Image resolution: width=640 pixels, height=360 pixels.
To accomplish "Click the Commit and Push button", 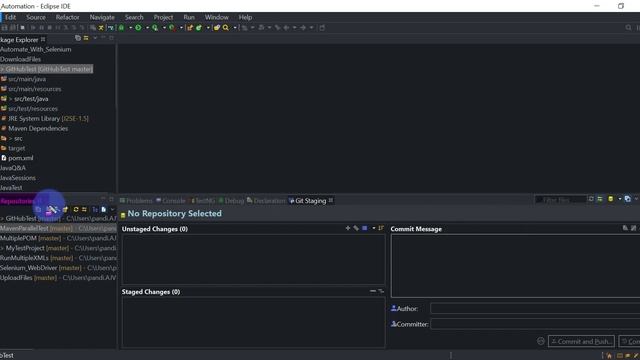I will point(581,341).
